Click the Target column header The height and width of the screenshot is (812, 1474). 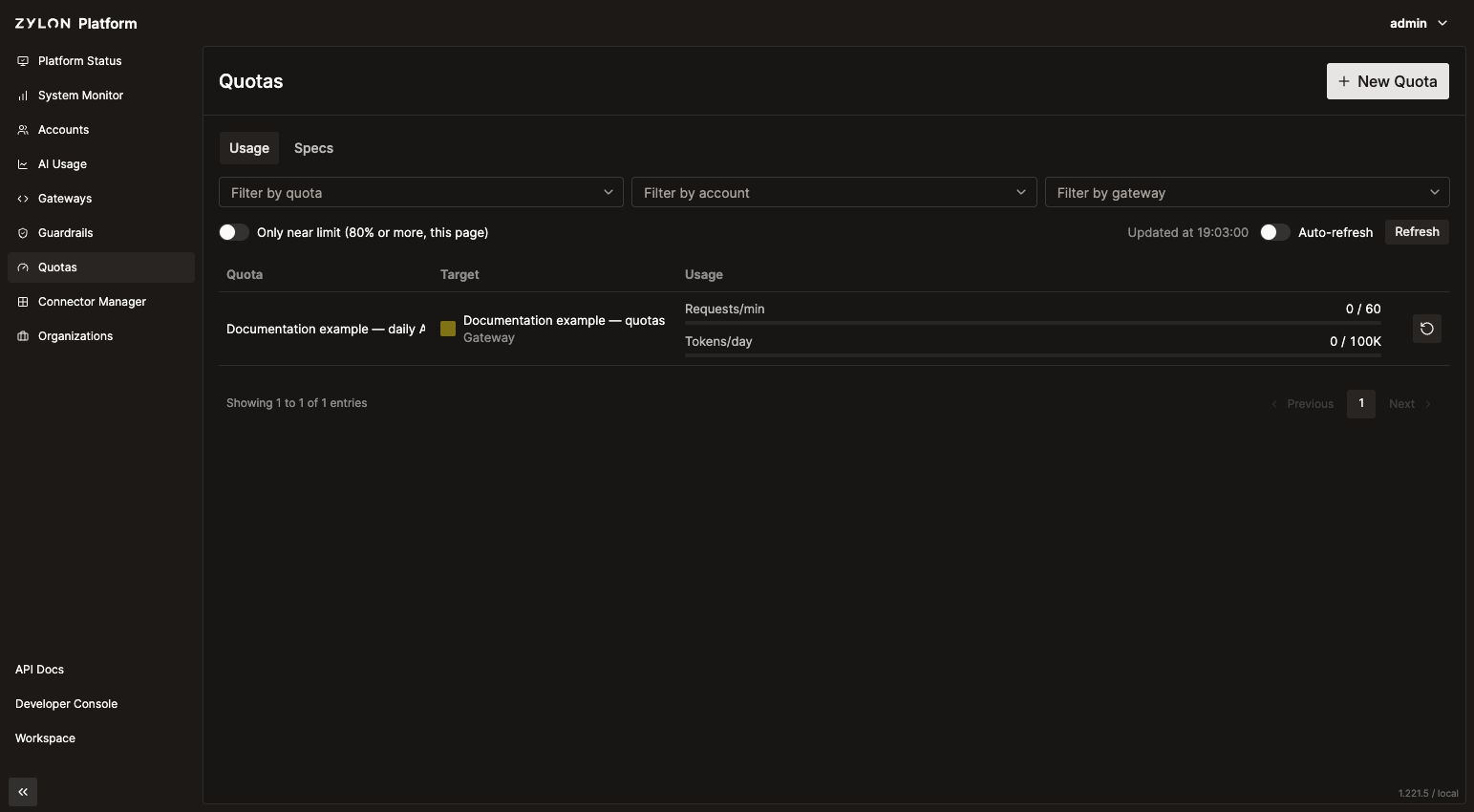coord(459,274)
